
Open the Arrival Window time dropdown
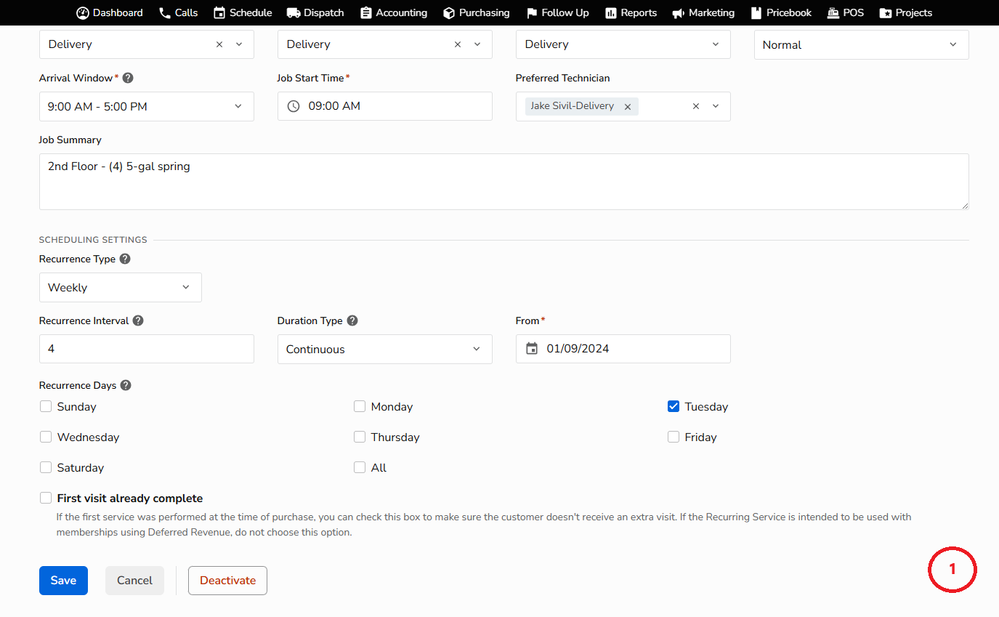146,106
